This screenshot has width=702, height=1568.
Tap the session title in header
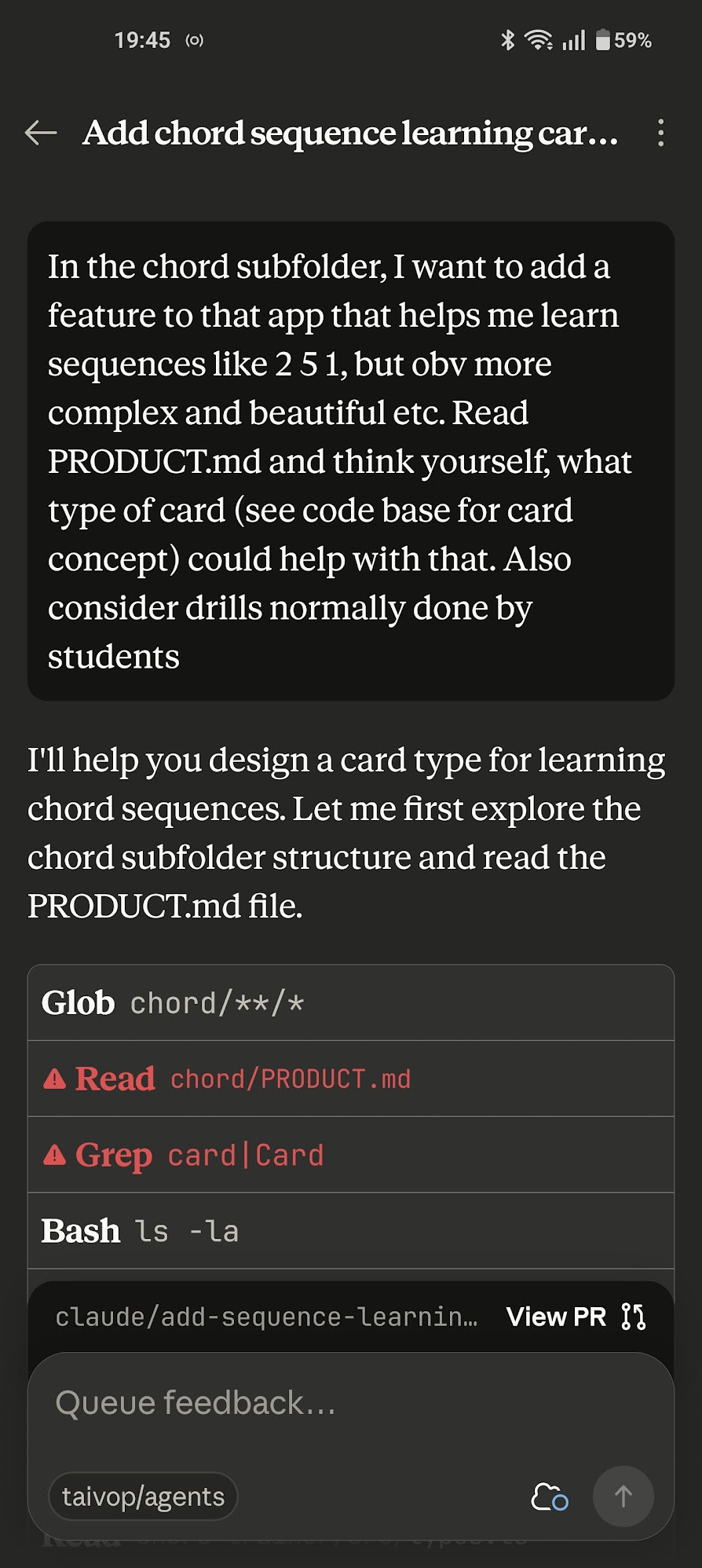click(x=350, y=133)
